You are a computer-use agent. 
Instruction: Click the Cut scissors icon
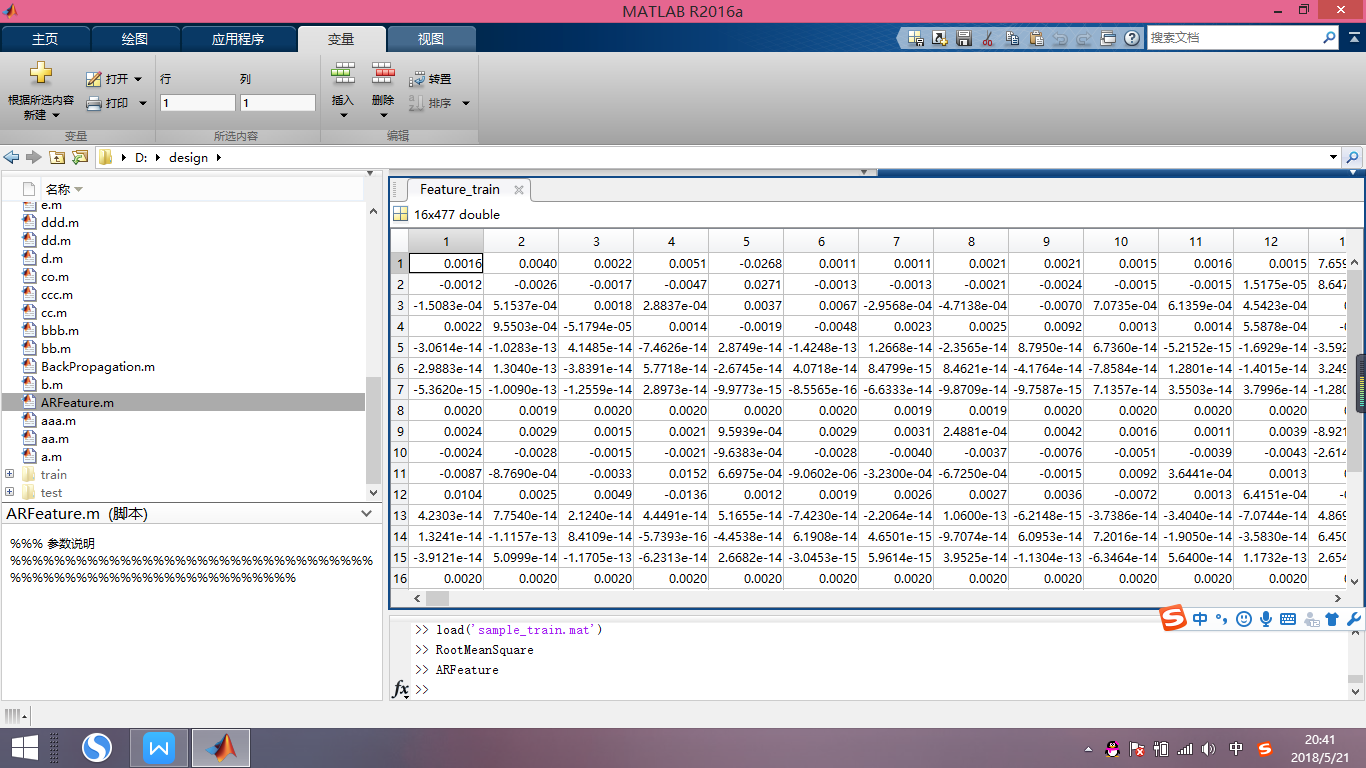tap(988, 38)
